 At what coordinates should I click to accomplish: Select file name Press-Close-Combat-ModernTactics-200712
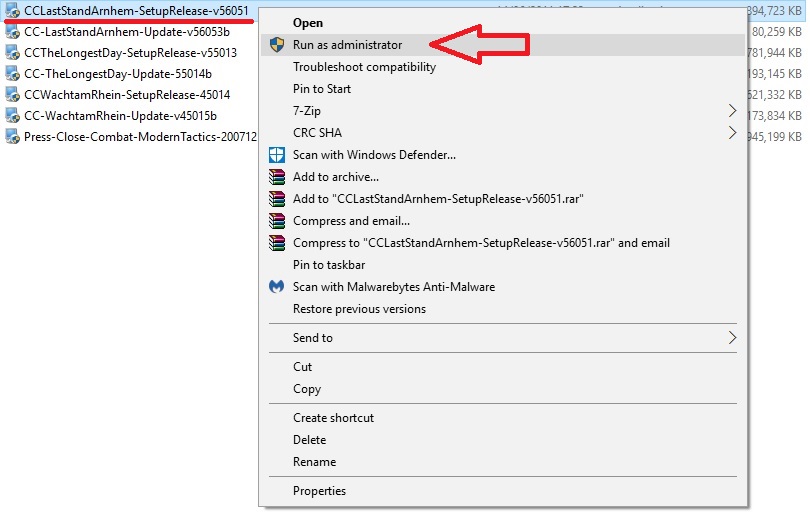click(141, 137)
